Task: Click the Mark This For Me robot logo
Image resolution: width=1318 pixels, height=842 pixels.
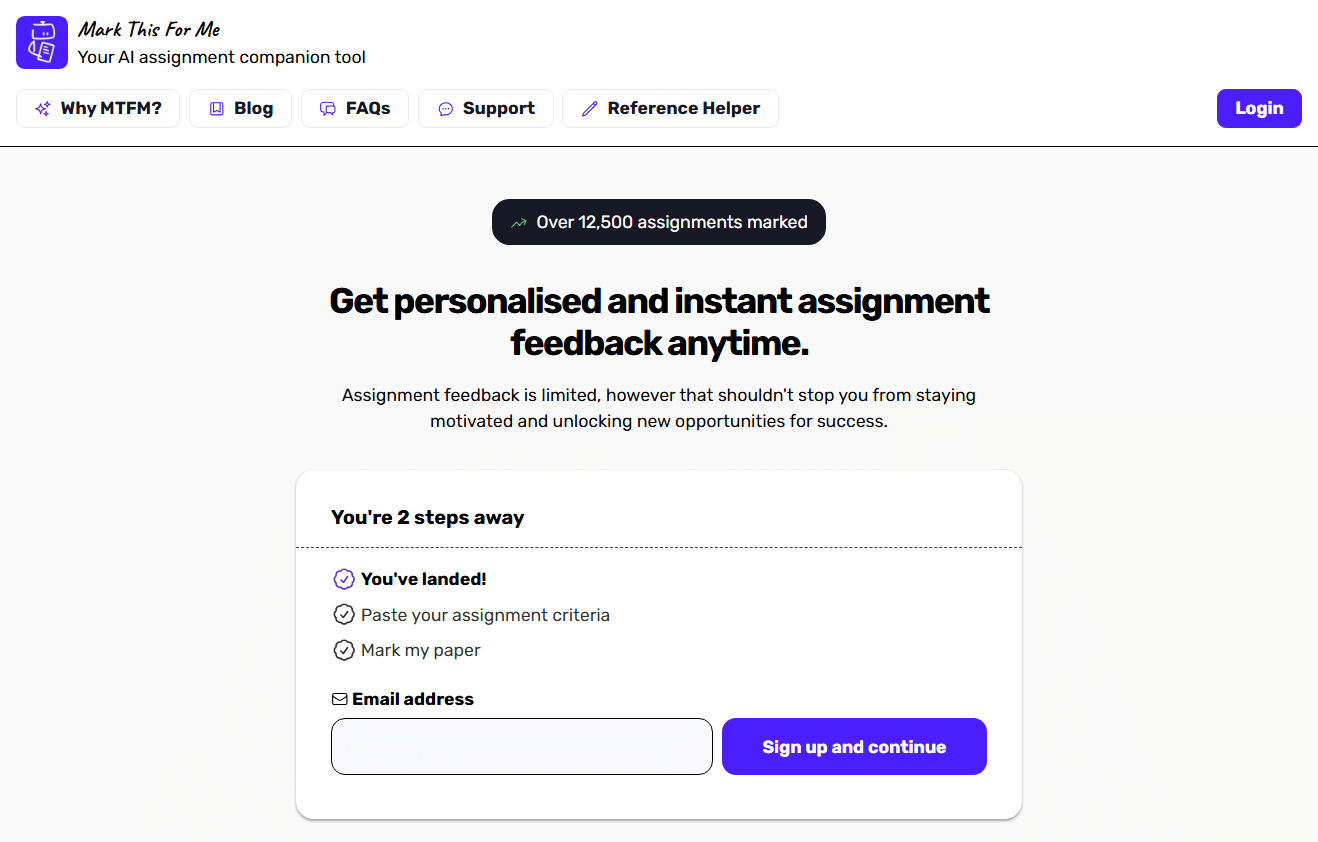Action: [42, 42]
